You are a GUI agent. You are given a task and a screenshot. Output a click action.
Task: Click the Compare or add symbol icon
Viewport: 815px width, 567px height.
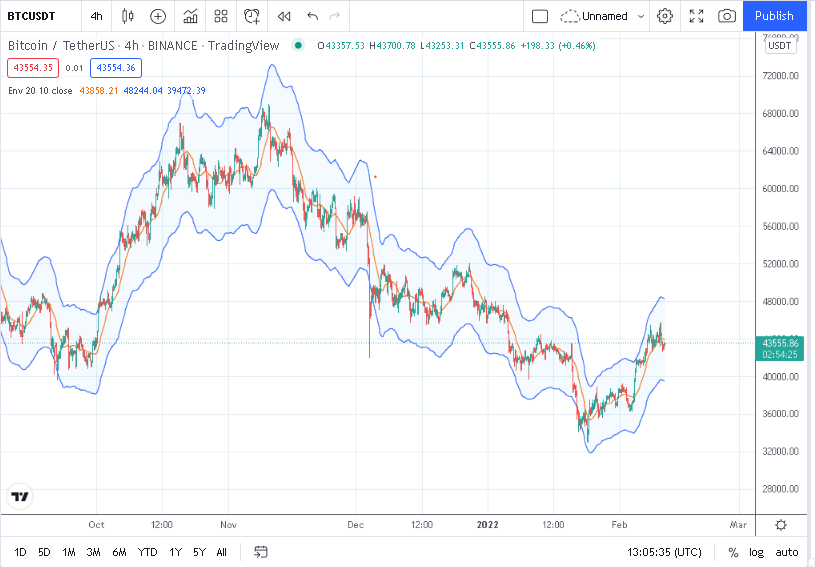click(x=158, y=16)
